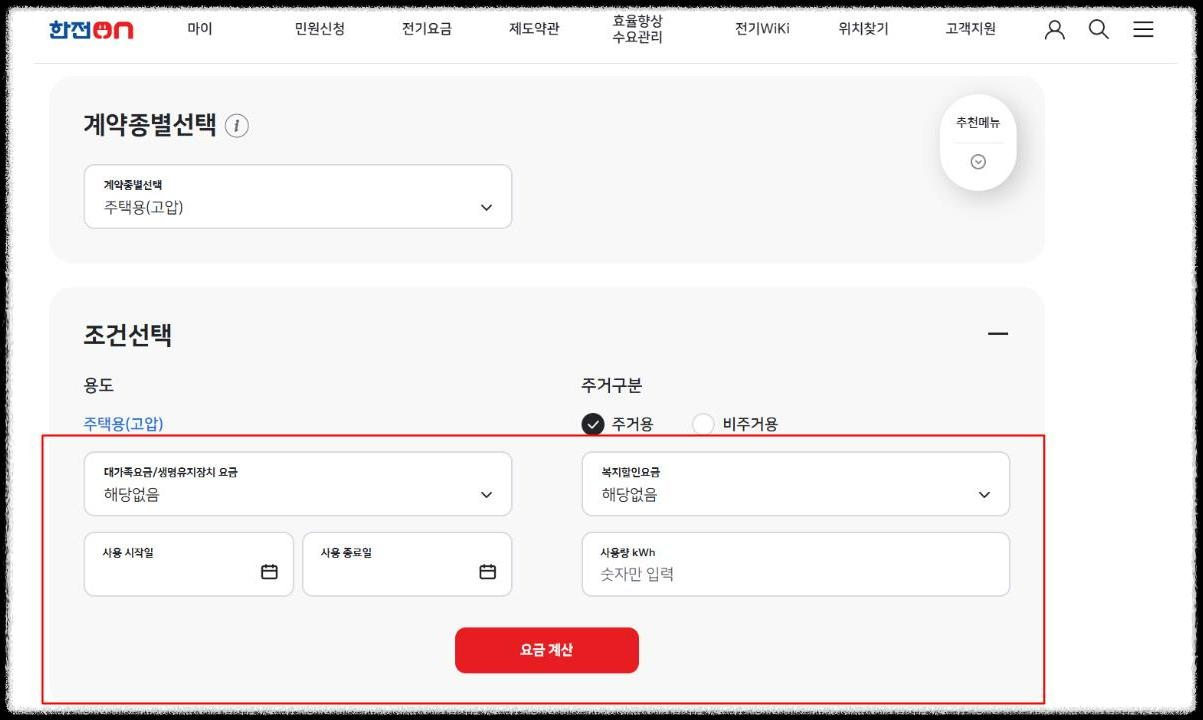The width and height of the screenshot is (1203, 720).
Task: Open the 고객지원 menu
Action: pos(967,29)
